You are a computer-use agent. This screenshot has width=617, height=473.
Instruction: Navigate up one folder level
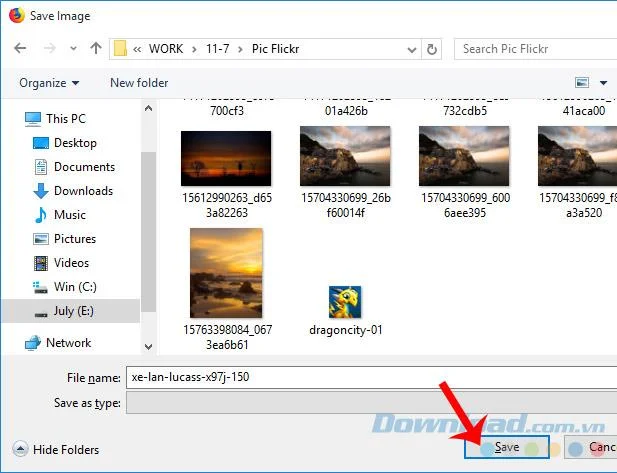coord(96,48)
